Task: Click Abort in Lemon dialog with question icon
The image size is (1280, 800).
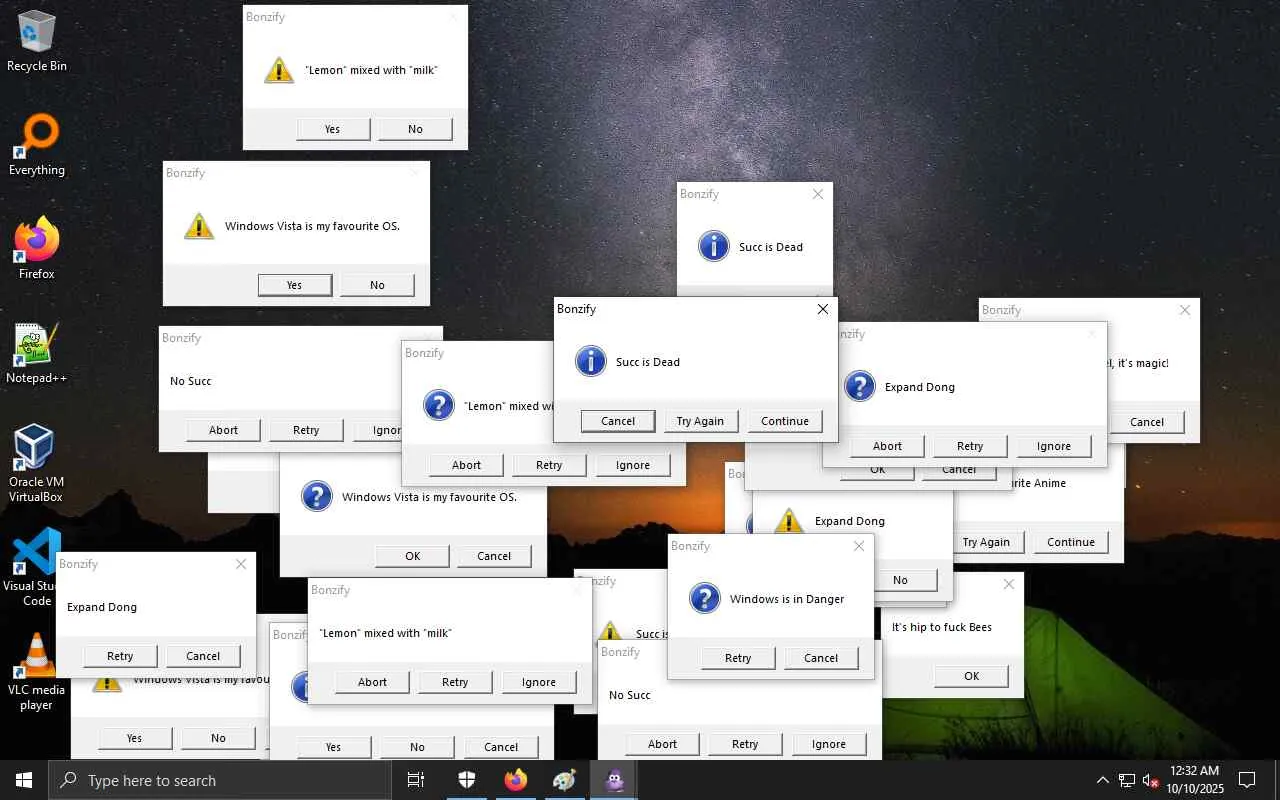Action: 466,465
